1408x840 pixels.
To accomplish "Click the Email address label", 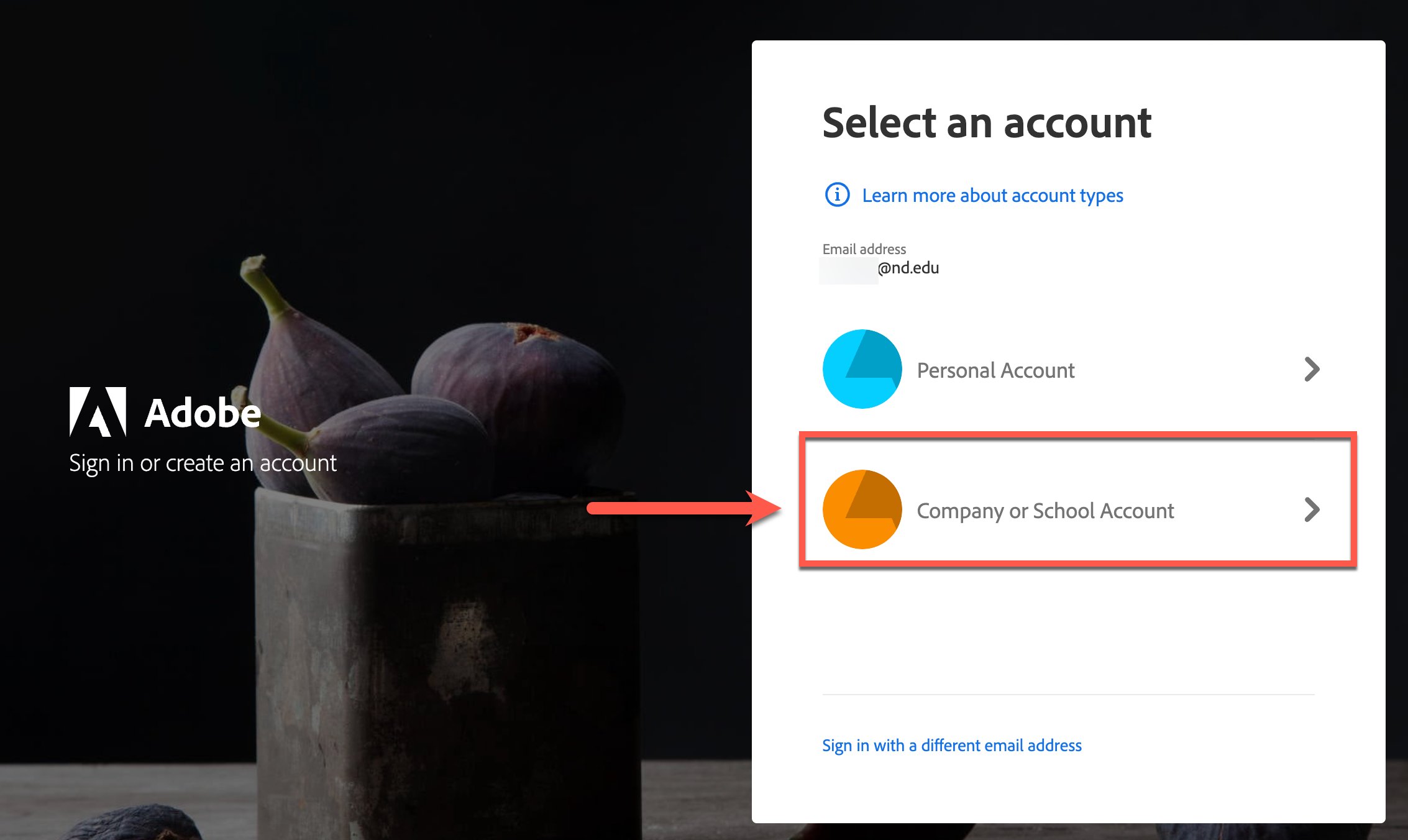I will pyautogui.click(x=864, y=249).
